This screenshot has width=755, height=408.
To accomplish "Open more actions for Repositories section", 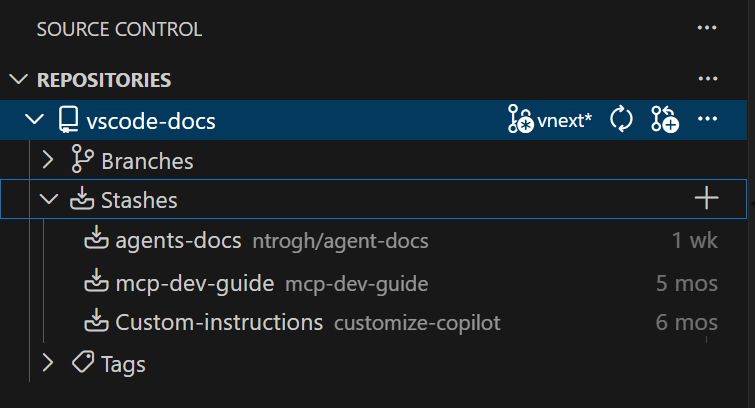I will tap(708, 80).
